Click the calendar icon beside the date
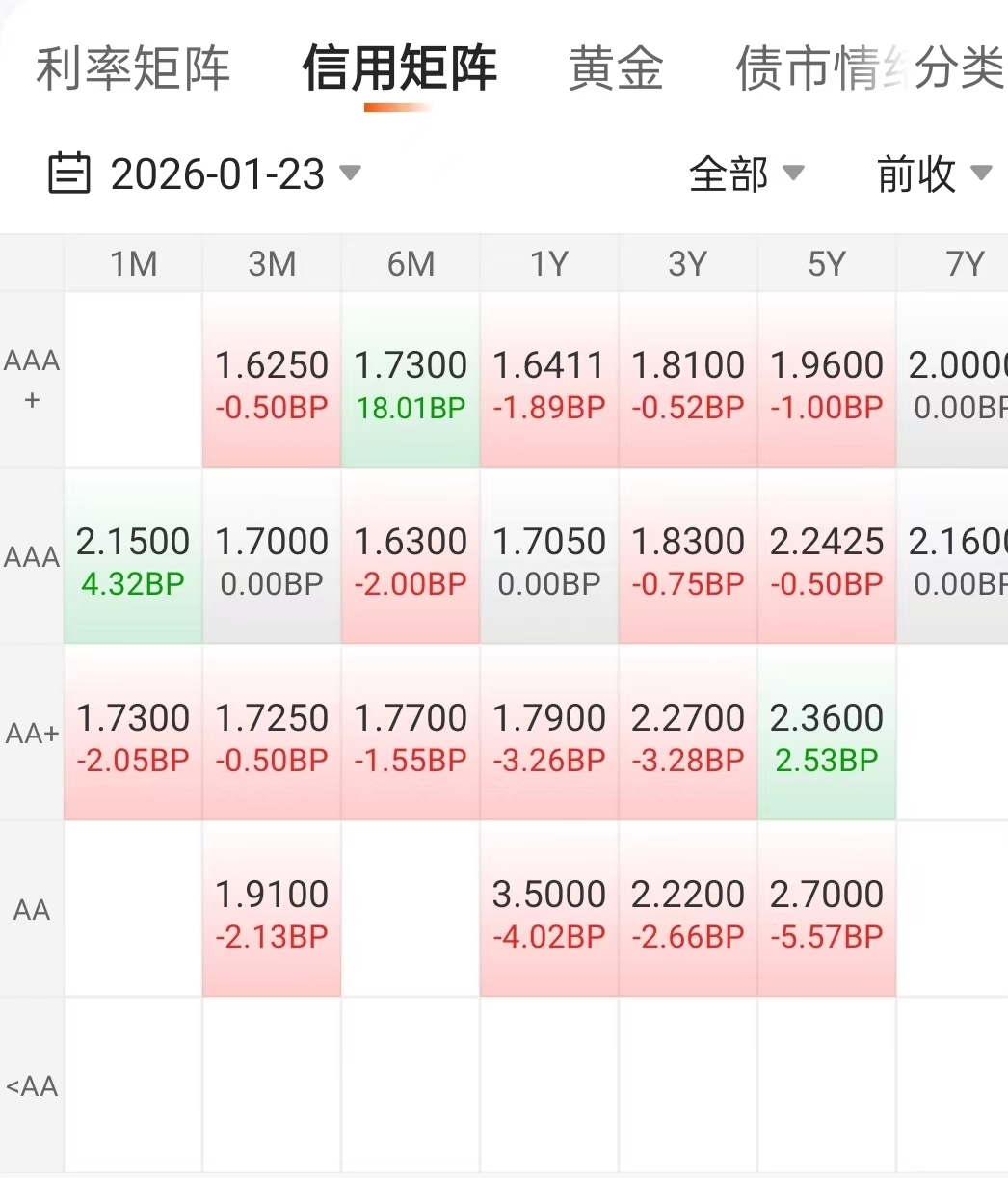The width and height of the screenshot is (1008, 1178). 69,174
